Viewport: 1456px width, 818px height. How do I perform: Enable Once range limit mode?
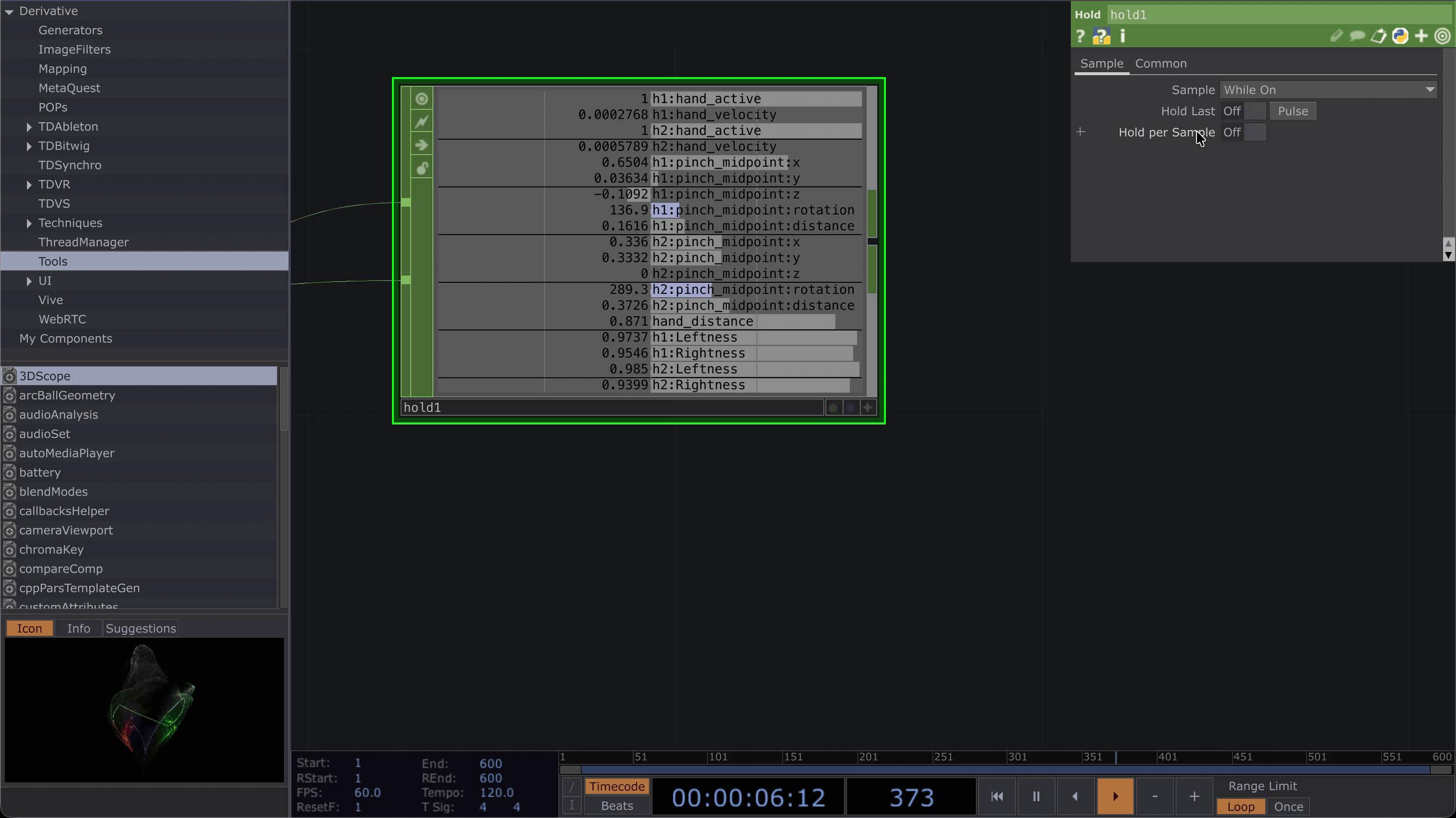[1288, 806]
